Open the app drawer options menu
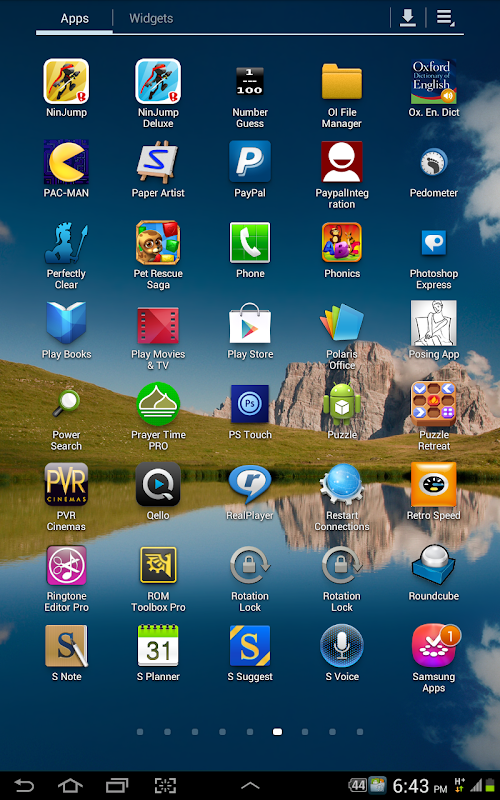 tap(445, 18)
